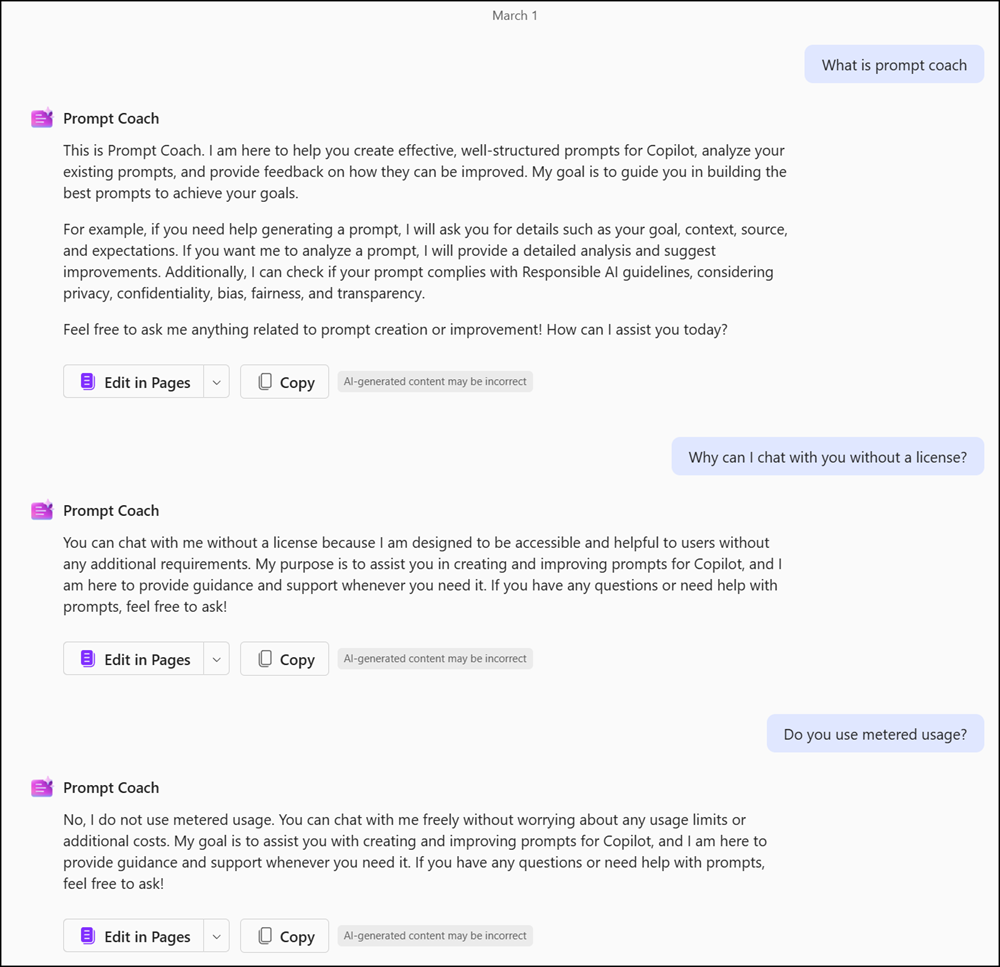The image size is (1000, 967).
Task: Click the Prompt Coach name above the license reply
Action: [x=111, y=511]
